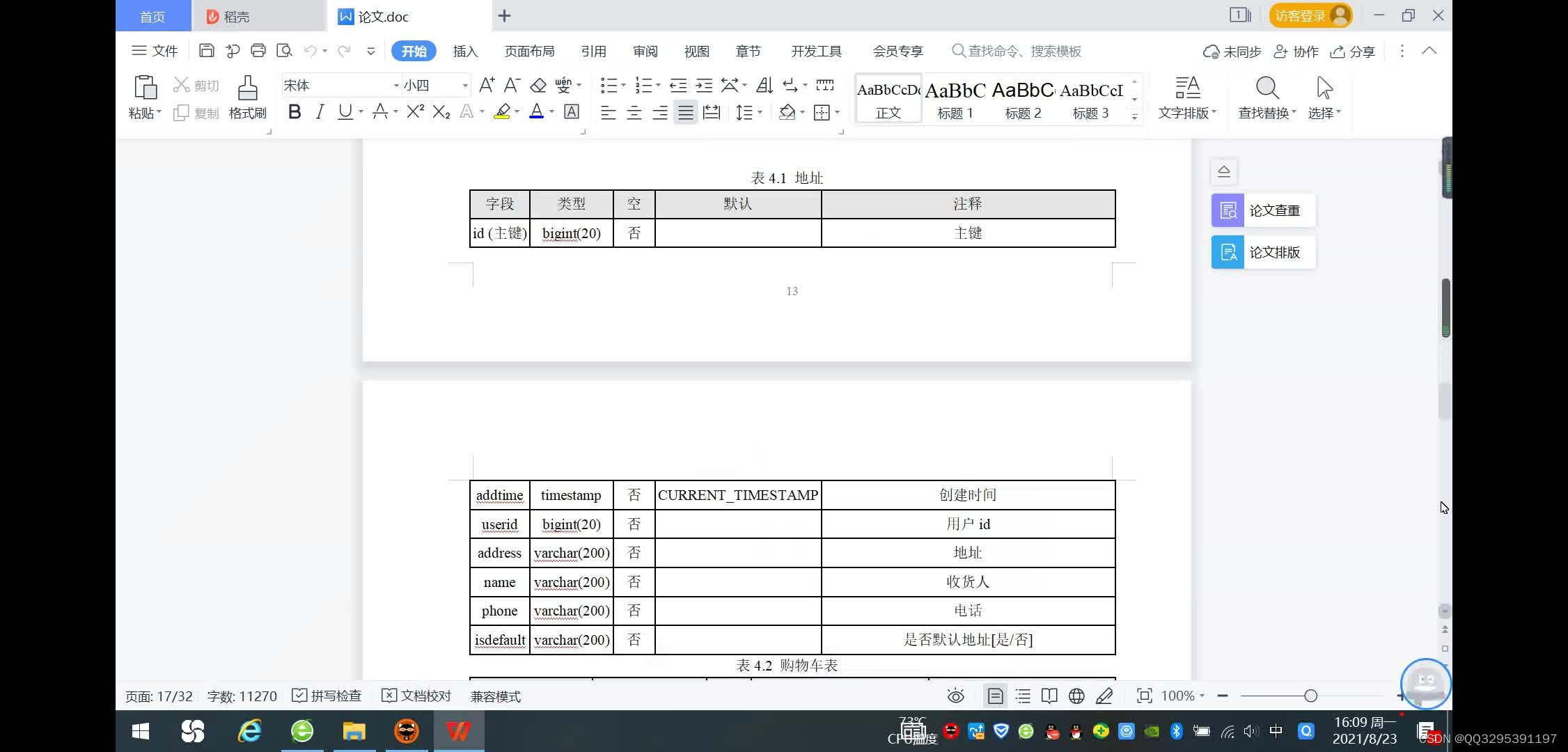Click the 协作 collaborate button
This screenshot has width=1568, height=752.
coord(1296,52)
